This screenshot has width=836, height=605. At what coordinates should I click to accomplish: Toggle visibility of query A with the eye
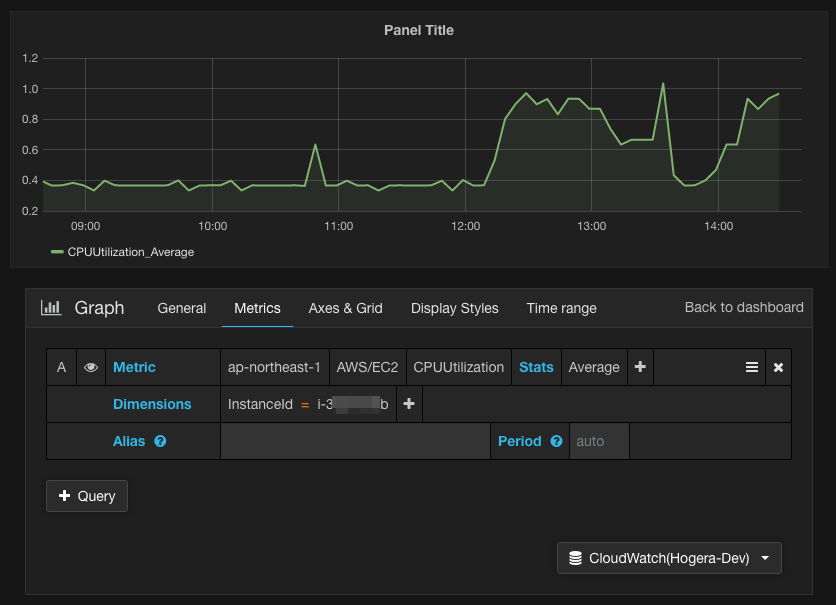(91, 367)
